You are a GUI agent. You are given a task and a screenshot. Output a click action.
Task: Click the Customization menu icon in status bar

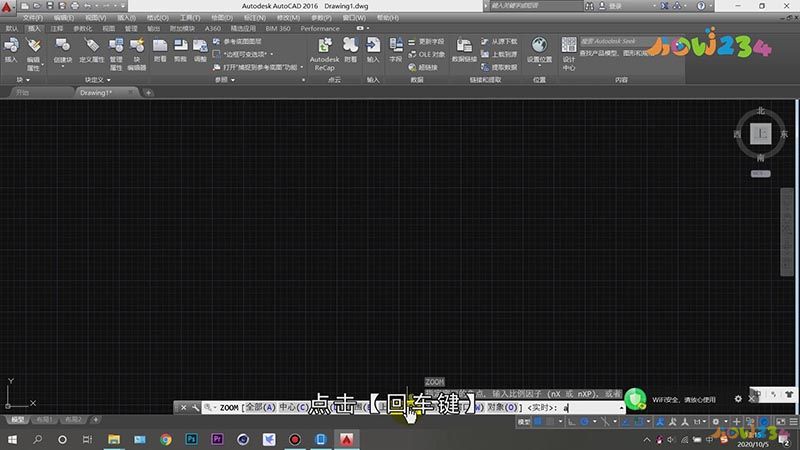click(x=793, y=422)
